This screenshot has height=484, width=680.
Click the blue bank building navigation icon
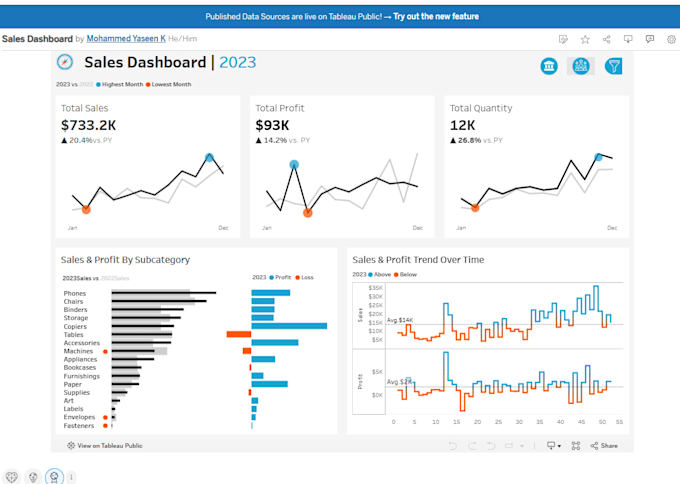point(549,66)
